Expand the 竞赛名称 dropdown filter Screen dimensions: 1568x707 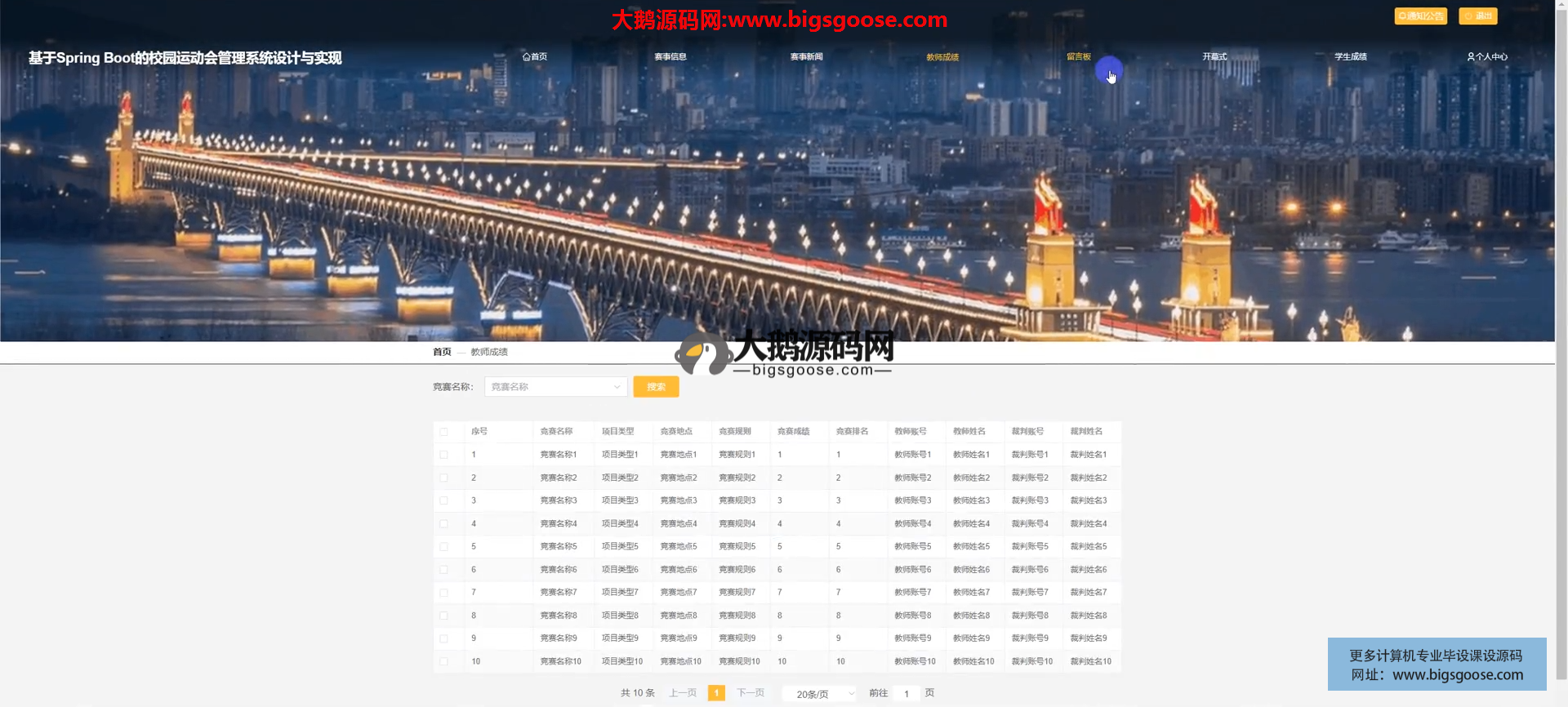(555, 387)
